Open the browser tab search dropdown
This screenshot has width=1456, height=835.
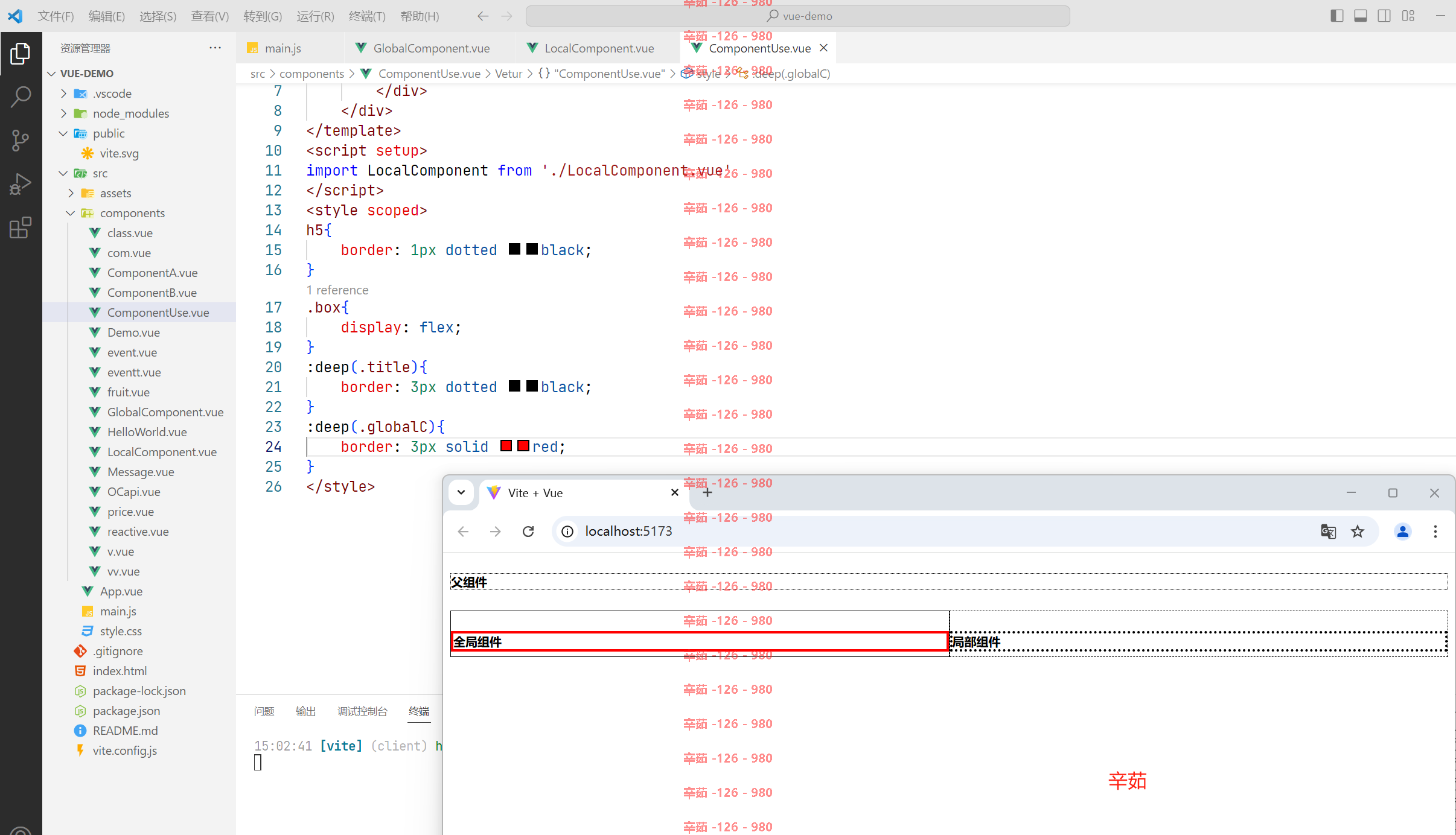click(x=461, y=492)
